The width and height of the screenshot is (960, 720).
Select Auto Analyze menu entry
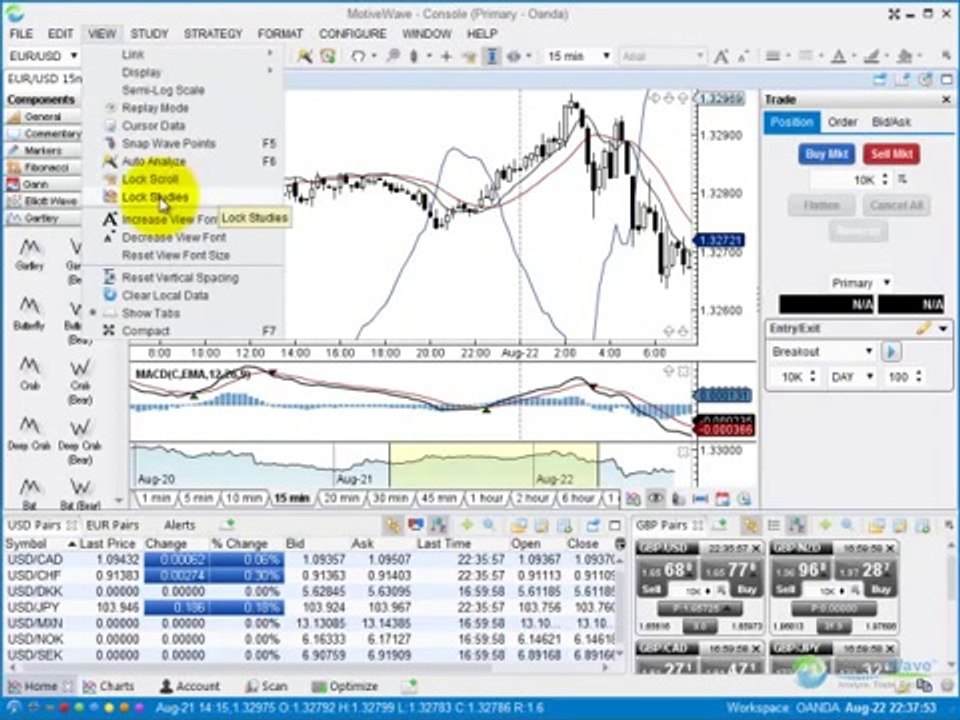[x=154, y=162]
